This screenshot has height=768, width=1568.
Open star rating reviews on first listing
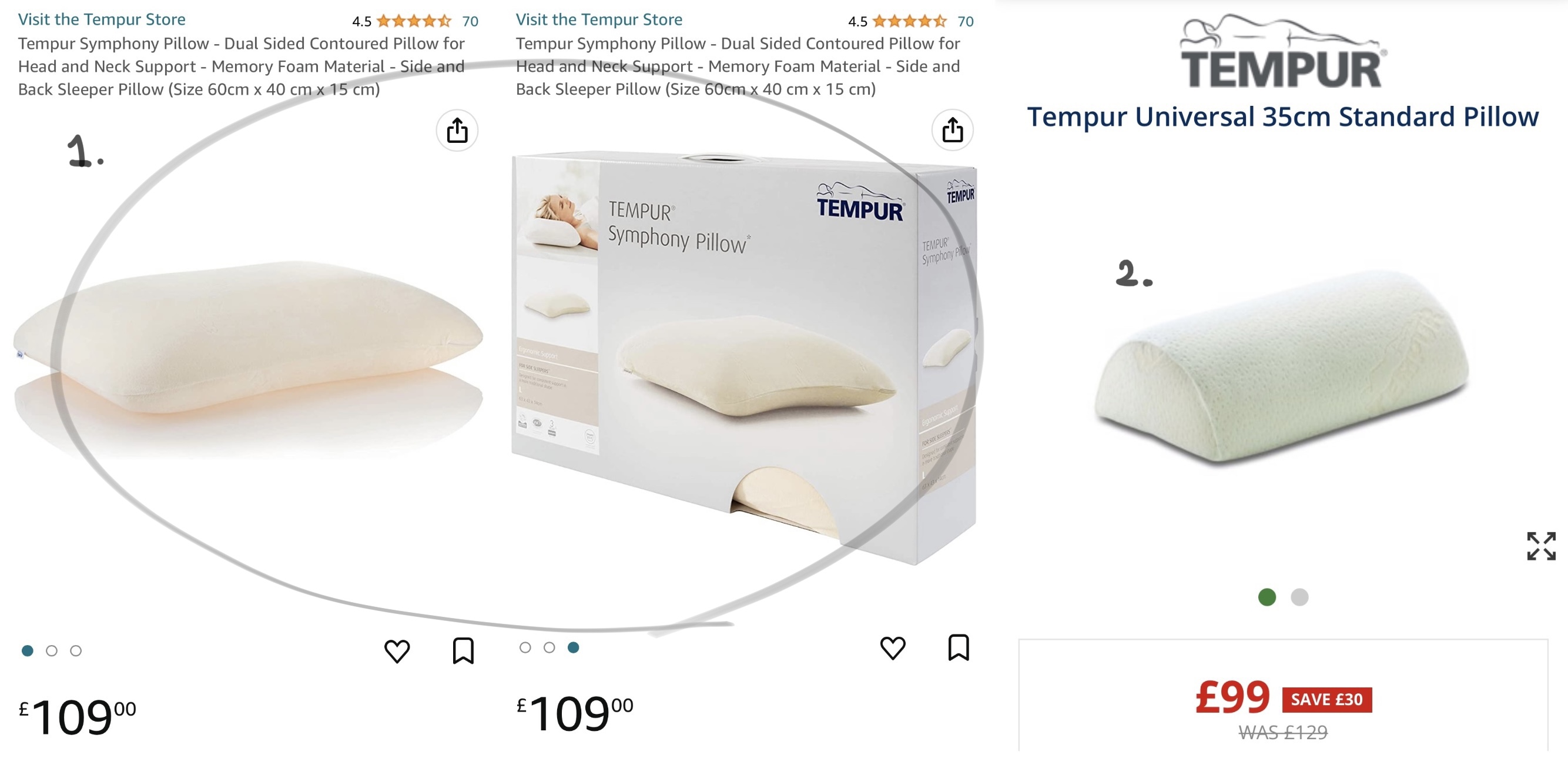pyautogui.click(x=414, y=21)
